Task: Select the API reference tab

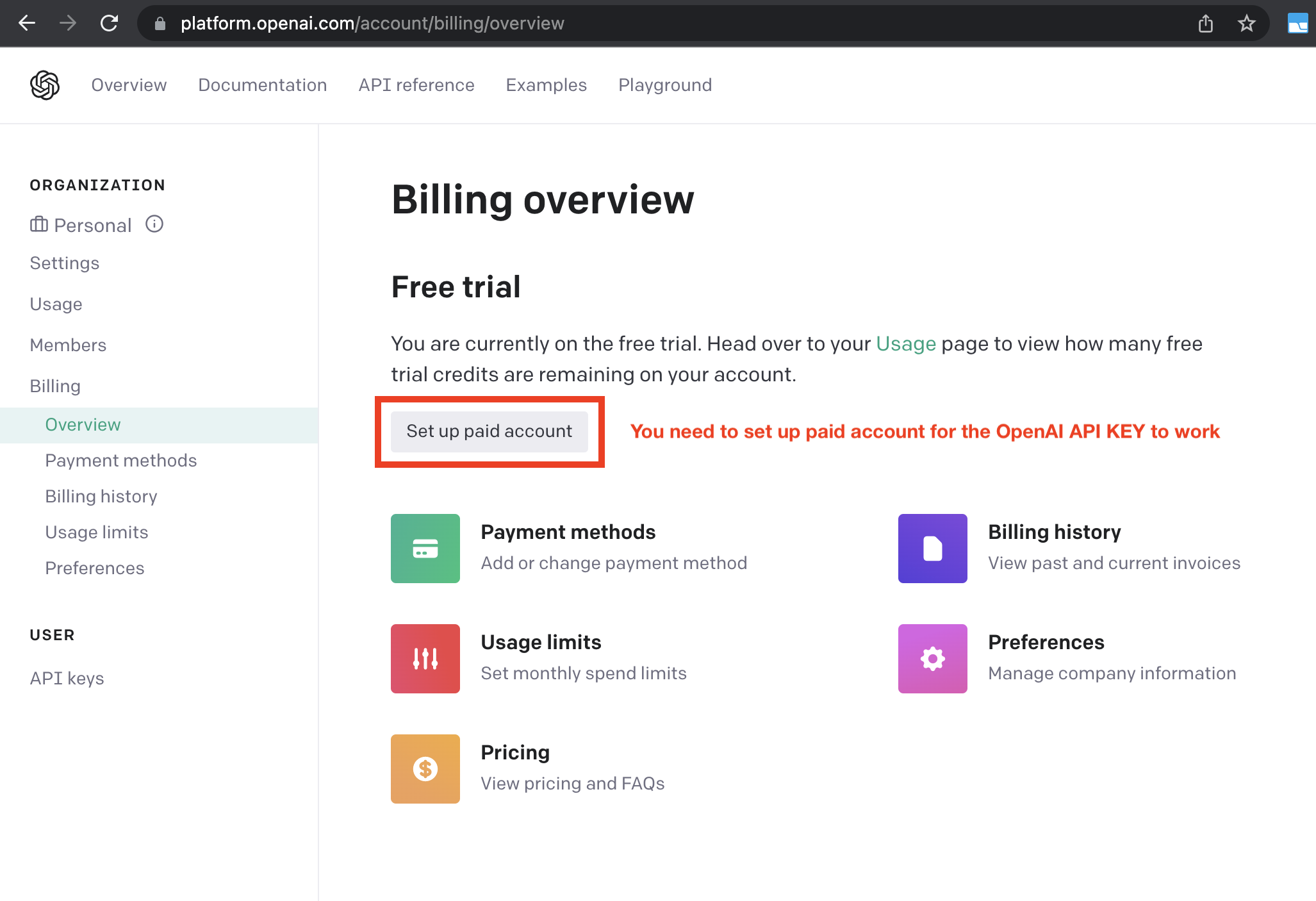Action: pos(416,85)
